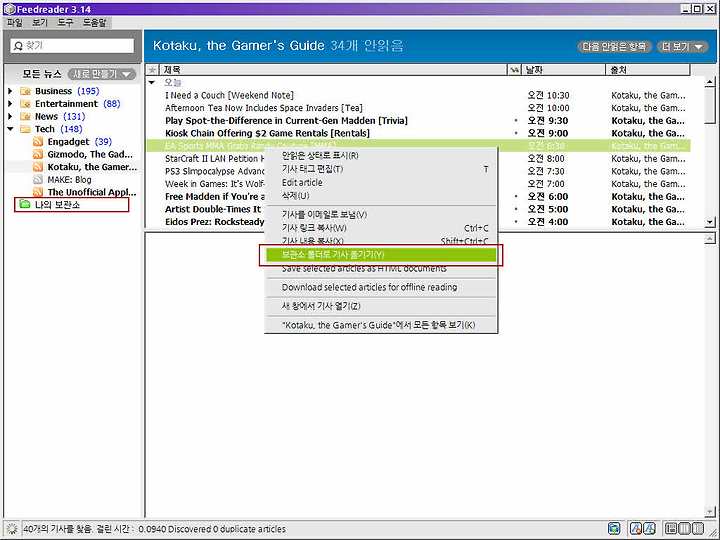Choose 삭제 in context menu

tap(381, 196)
